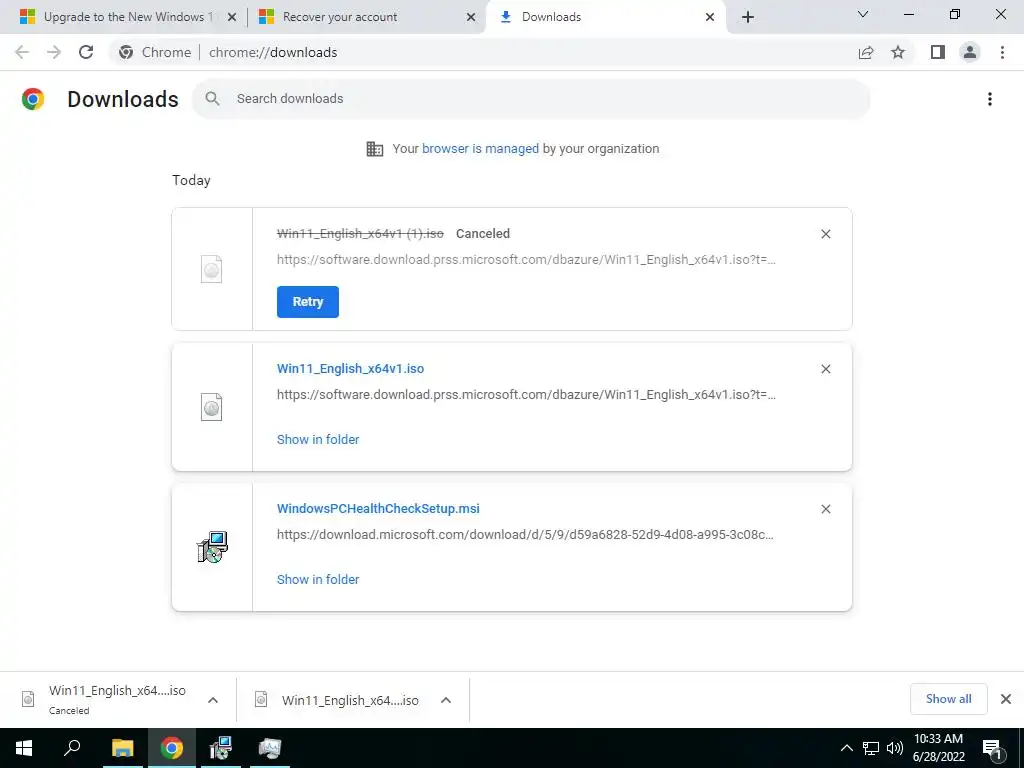The width and height of the screenshot is (1024, 768).
Task: Click the canceled iso item in download shelf
Action: point(118,700)
